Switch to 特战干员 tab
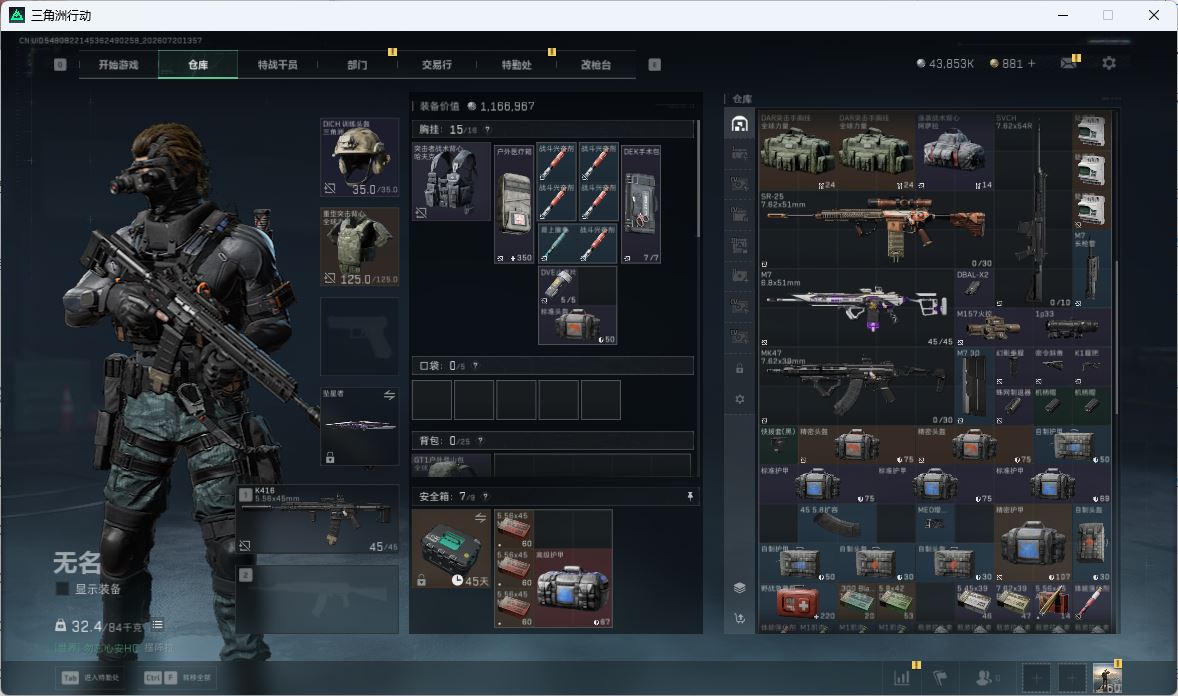1178x696 pixels. click(278, 65)
